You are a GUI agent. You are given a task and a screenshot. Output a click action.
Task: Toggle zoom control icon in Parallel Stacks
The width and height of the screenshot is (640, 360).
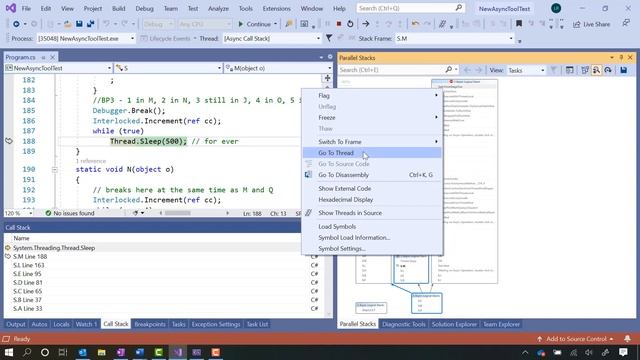point(596,70)
